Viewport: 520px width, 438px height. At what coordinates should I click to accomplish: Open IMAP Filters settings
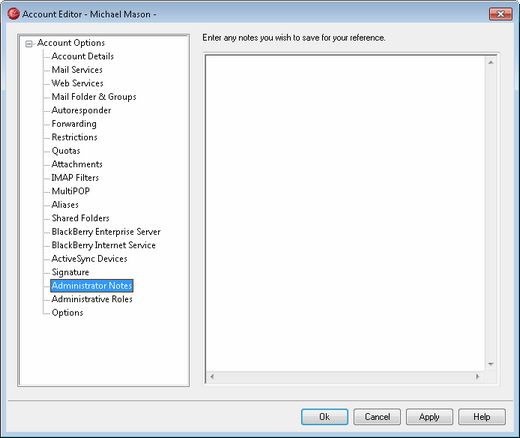point(75,178)
